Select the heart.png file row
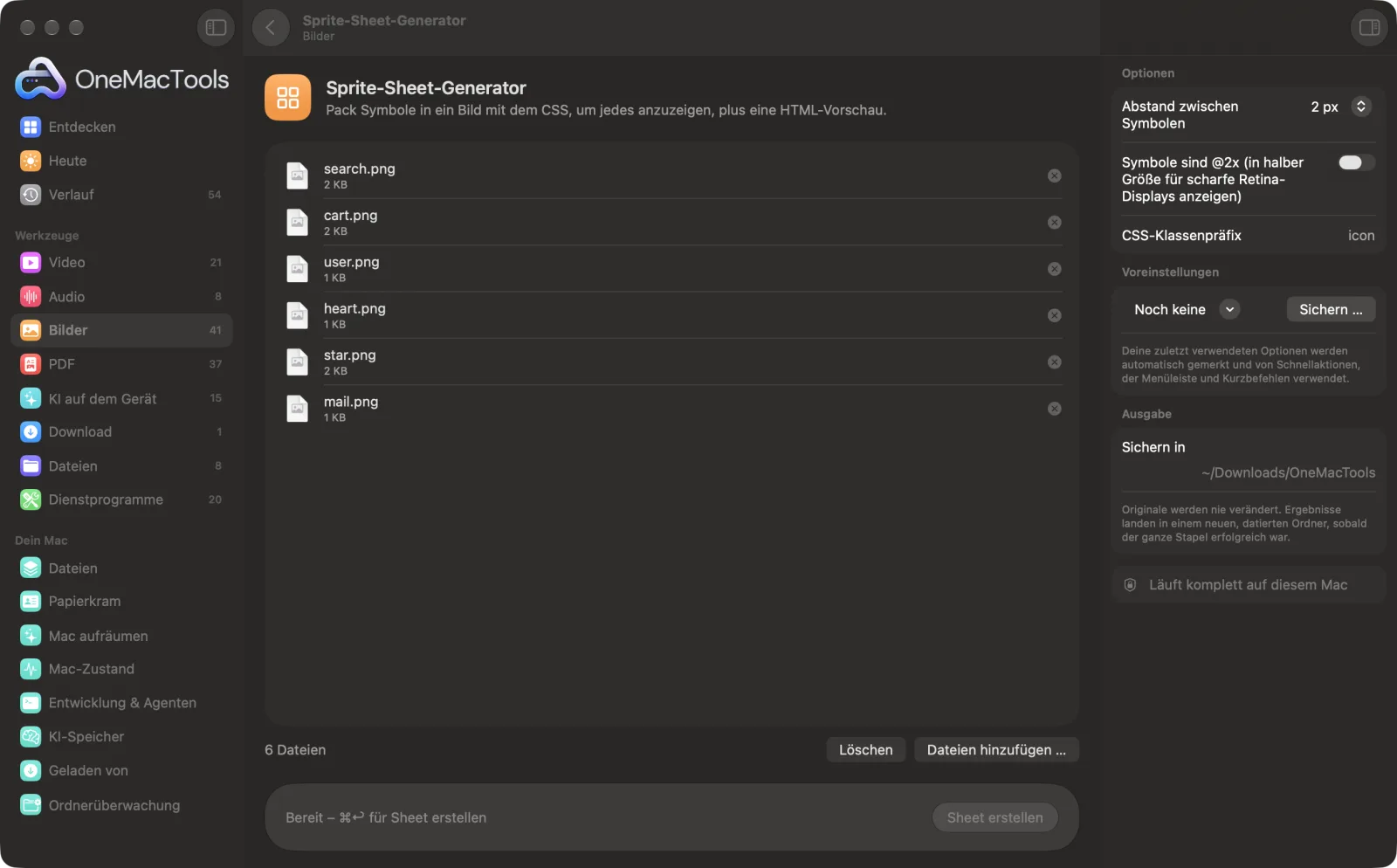This screenshot has width=1397, height=868. pyautogui.click(x=671, y=315)
